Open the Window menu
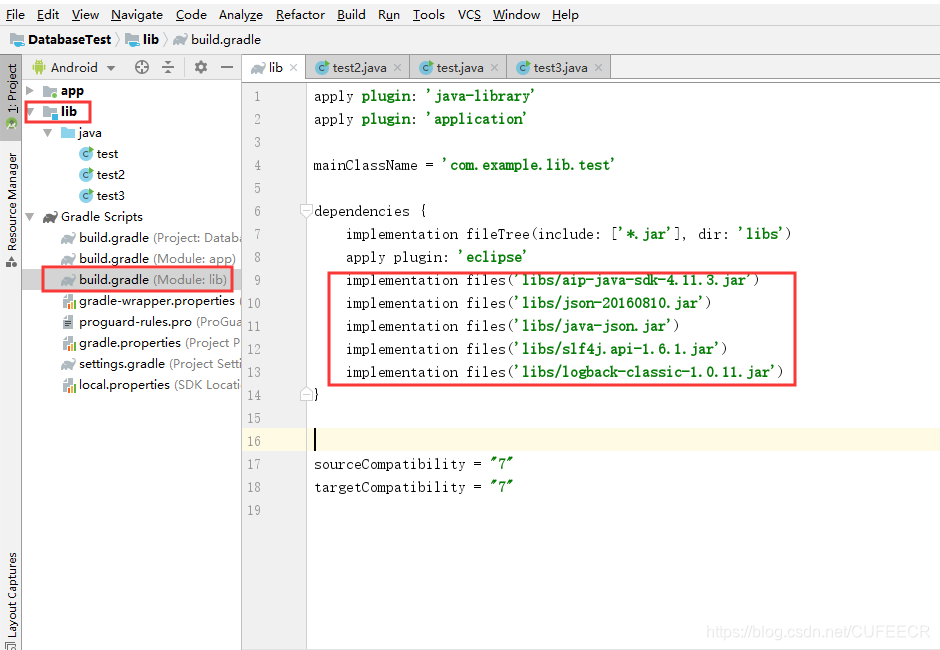 click(x=516, y=14)
